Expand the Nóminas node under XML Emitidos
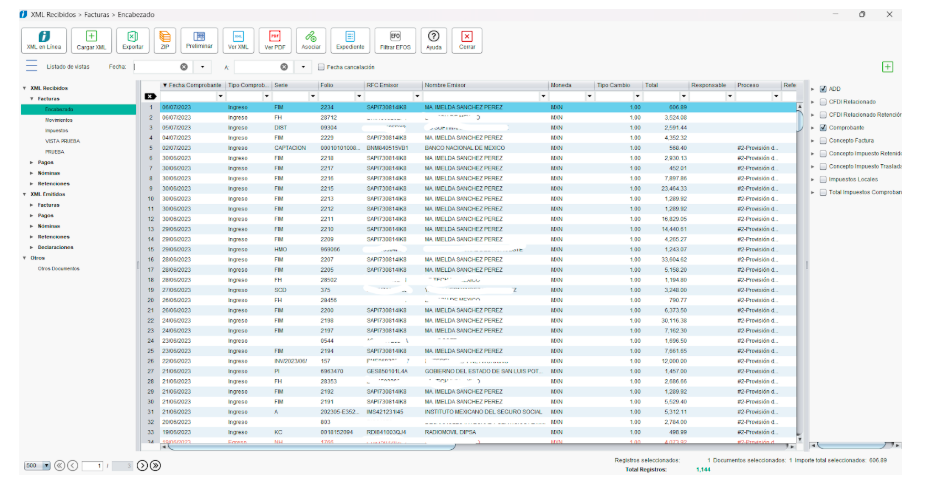 [31, 226]
